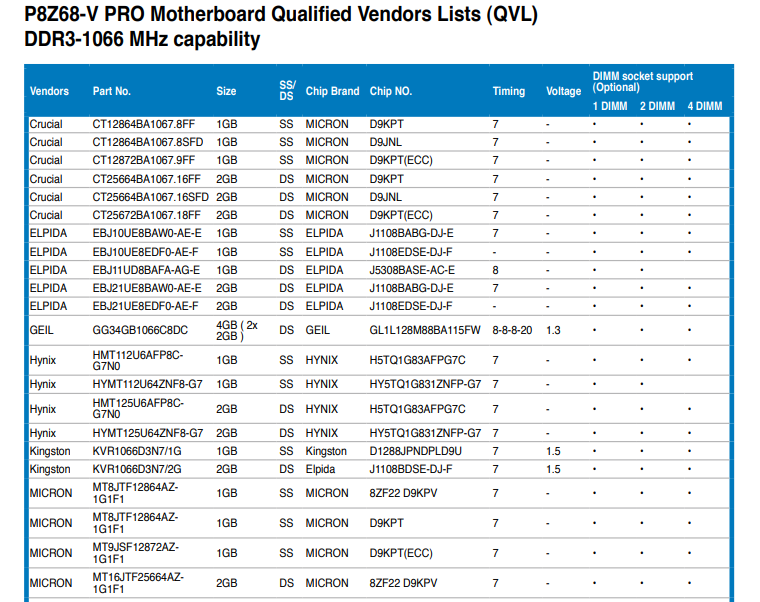
Task: Click the 'SS/DS' column header
Action: coord(287,91)
